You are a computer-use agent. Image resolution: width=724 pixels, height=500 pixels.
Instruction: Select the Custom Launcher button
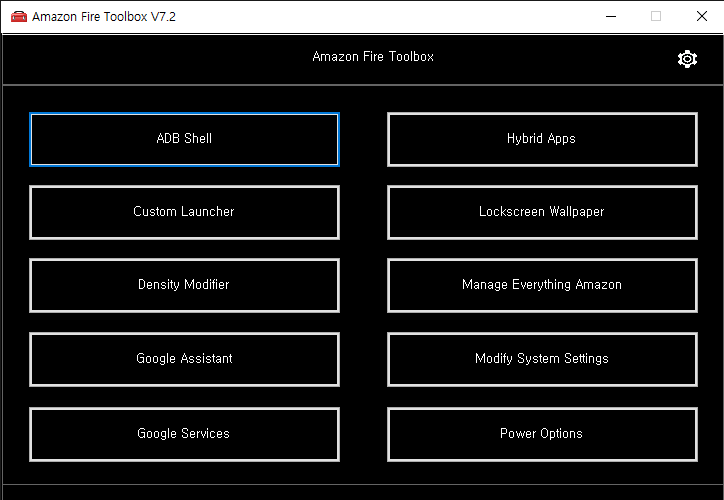(184, 212)
